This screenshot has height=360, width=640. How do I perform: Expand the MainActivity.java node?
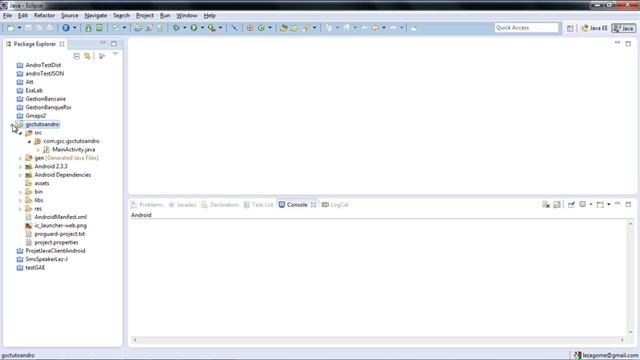38,150
